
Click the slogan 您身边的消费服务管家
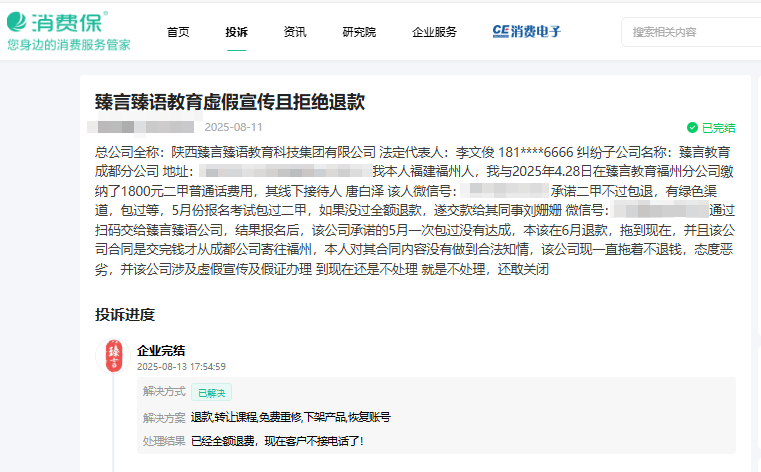pyautogui.click(x=69, y=45)
